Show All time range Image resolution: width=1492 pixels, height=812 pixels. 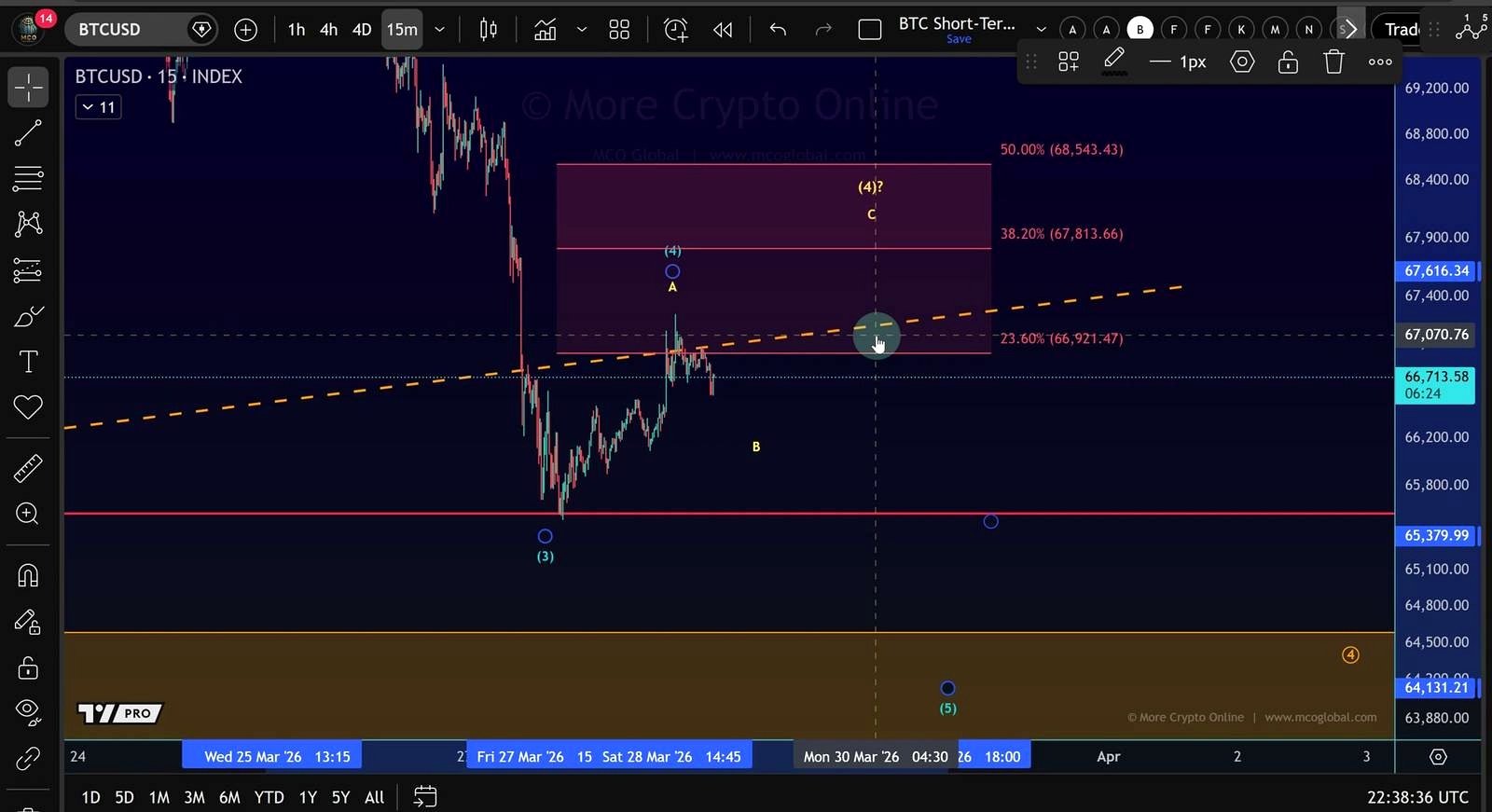pyautogui.click(x=374, y=797)
